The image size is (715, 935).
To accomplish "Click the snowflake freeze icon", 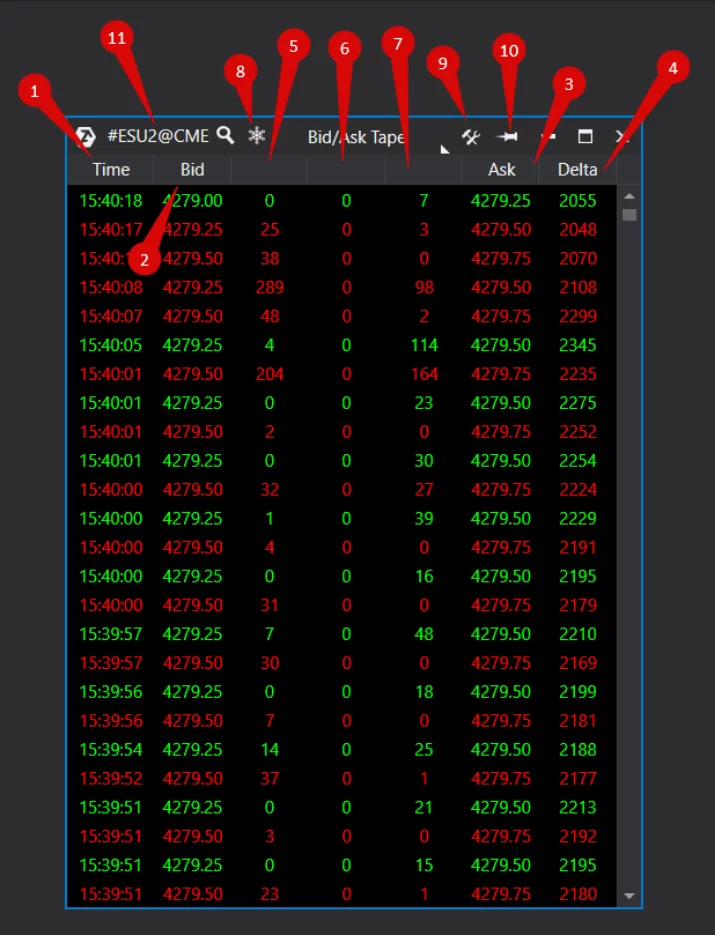I will pyautogui.click(x=257, y=136).
